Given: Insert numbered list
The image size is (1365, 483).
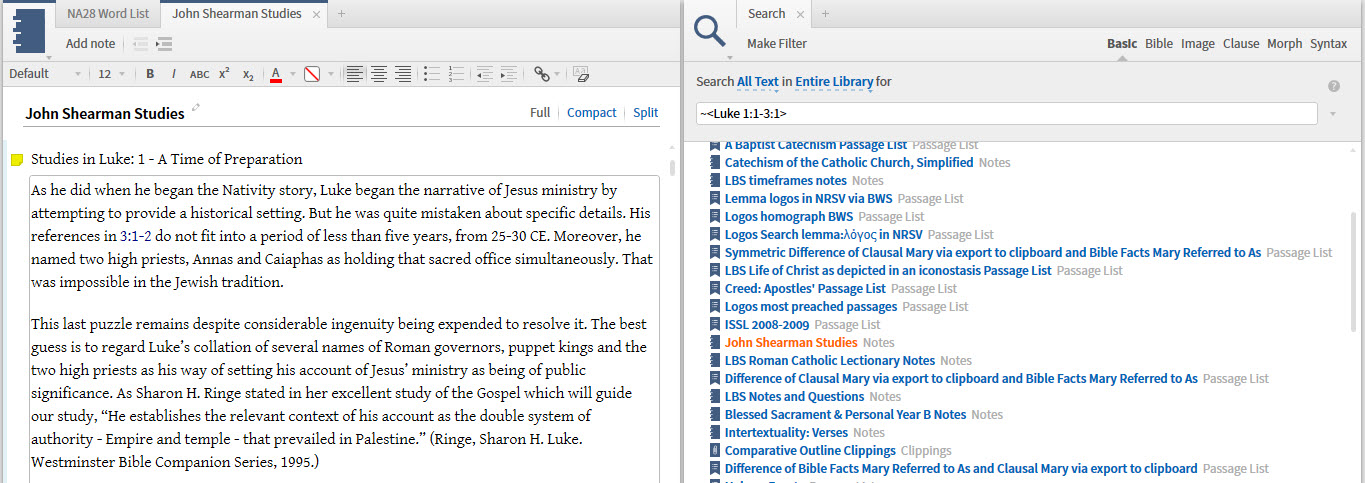Looking at the screenshot, I should pyautogui.click(x=456, y=74).
